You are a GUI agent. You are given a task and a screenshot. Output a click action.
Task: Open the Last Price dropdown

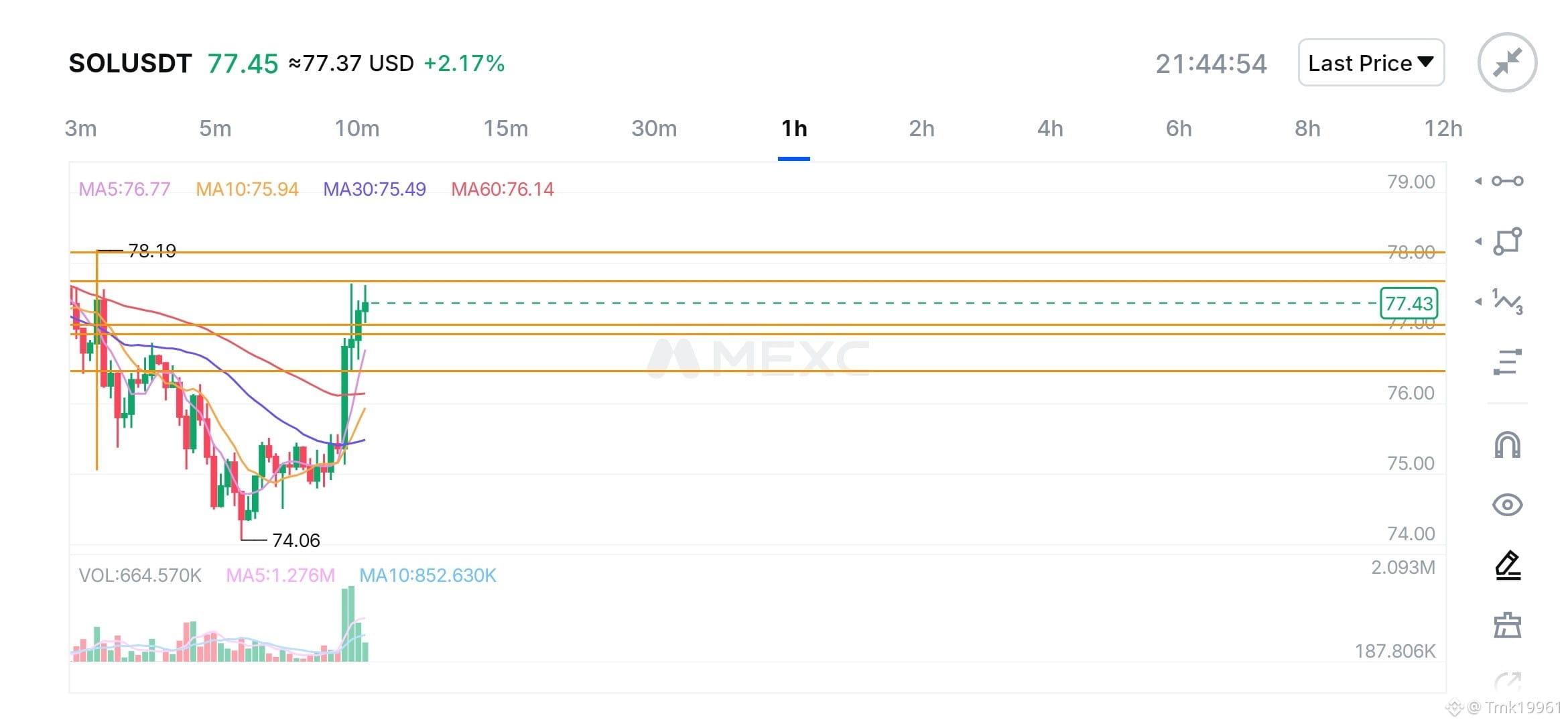point(1371,63)
